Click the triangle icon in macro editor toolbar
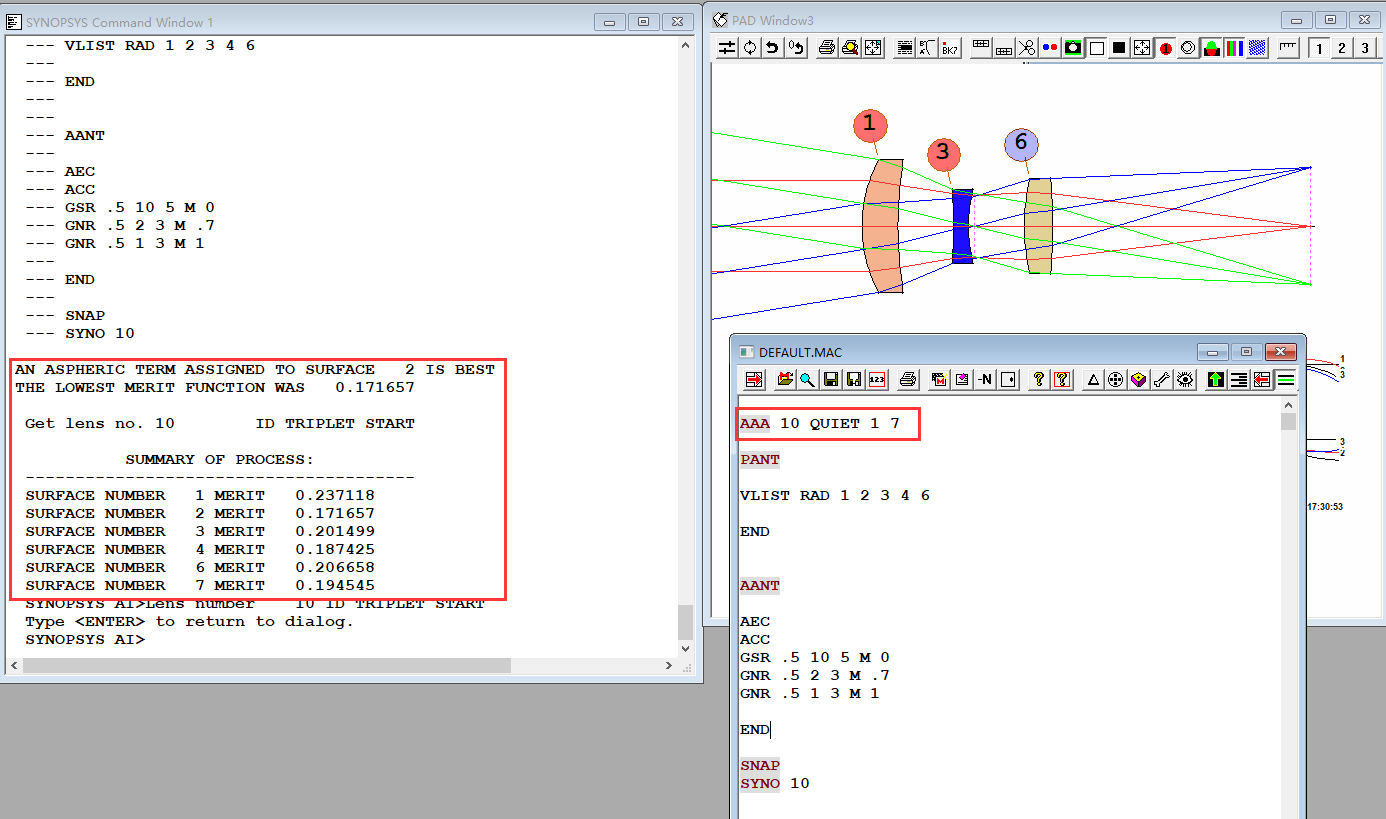Image resolution: width=1386 pixels, height=819 pixels. tap(1093, 379)
